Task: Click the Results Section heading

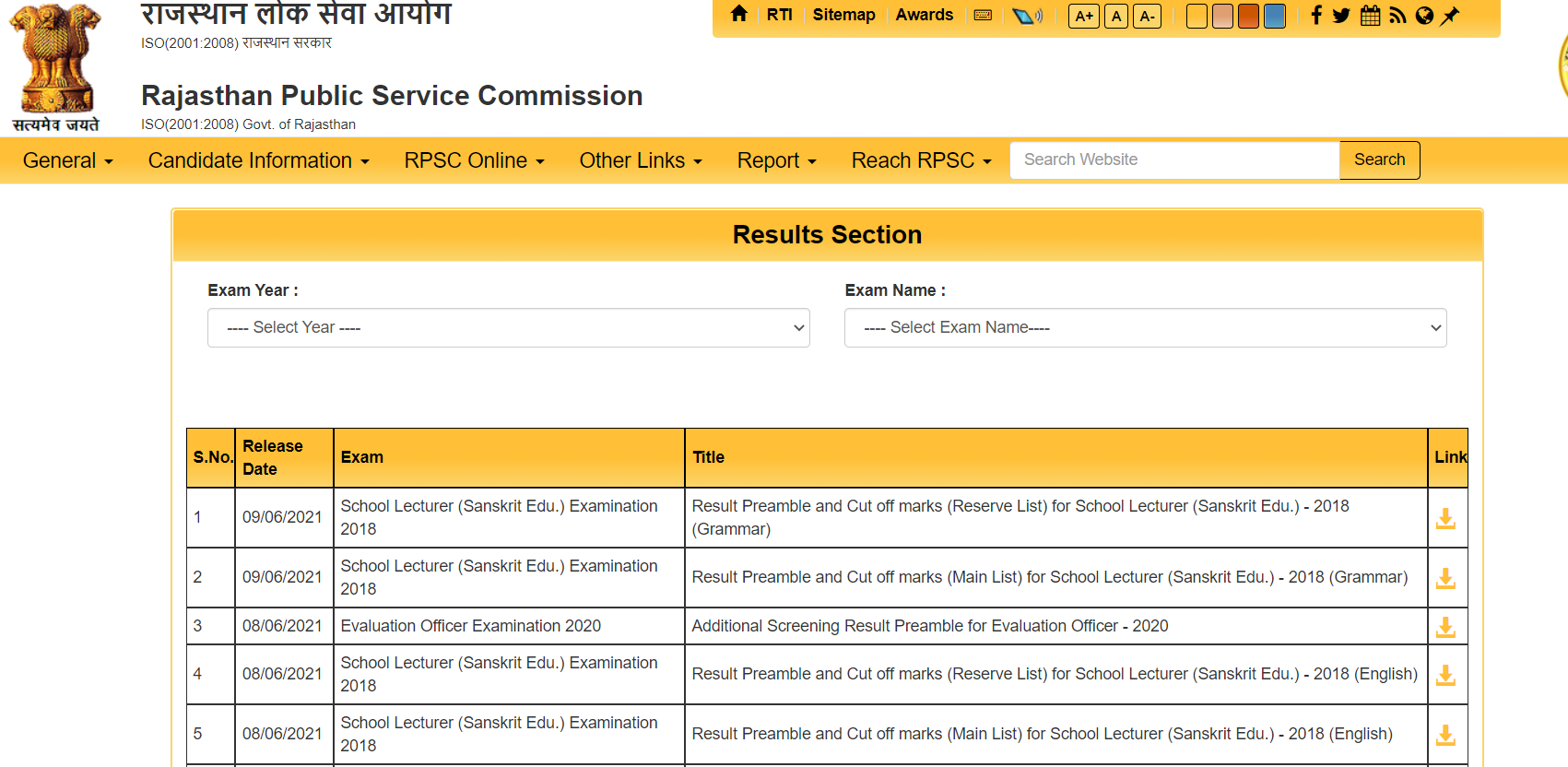Action: 827,235
